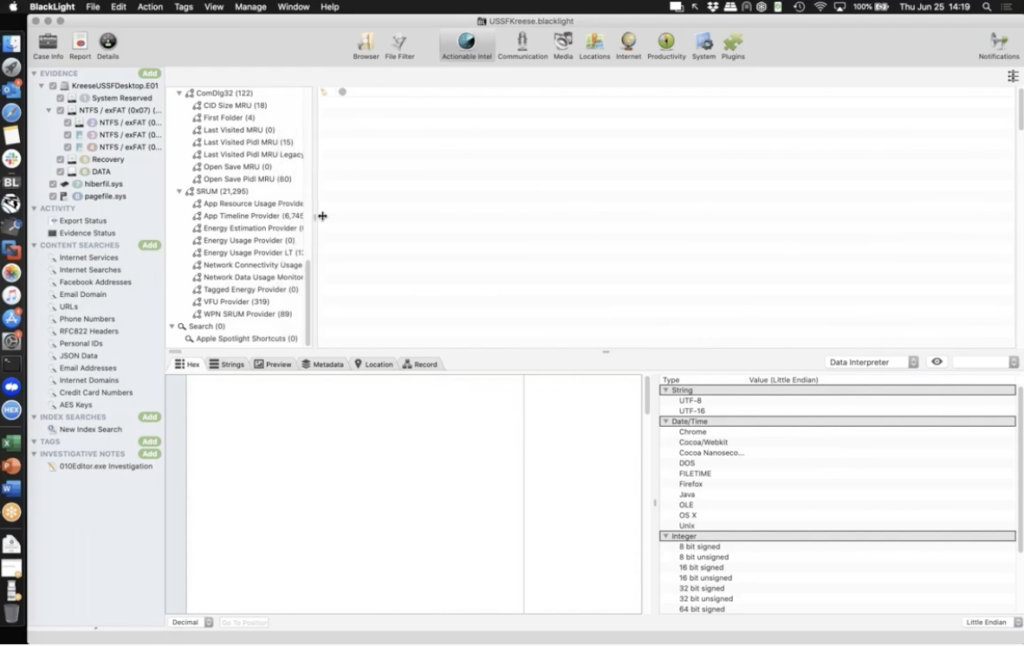The height and width of the screenshot is (646, 1024).
Task: Collapse the EVIDENCE section
Action: coord(35,73)
